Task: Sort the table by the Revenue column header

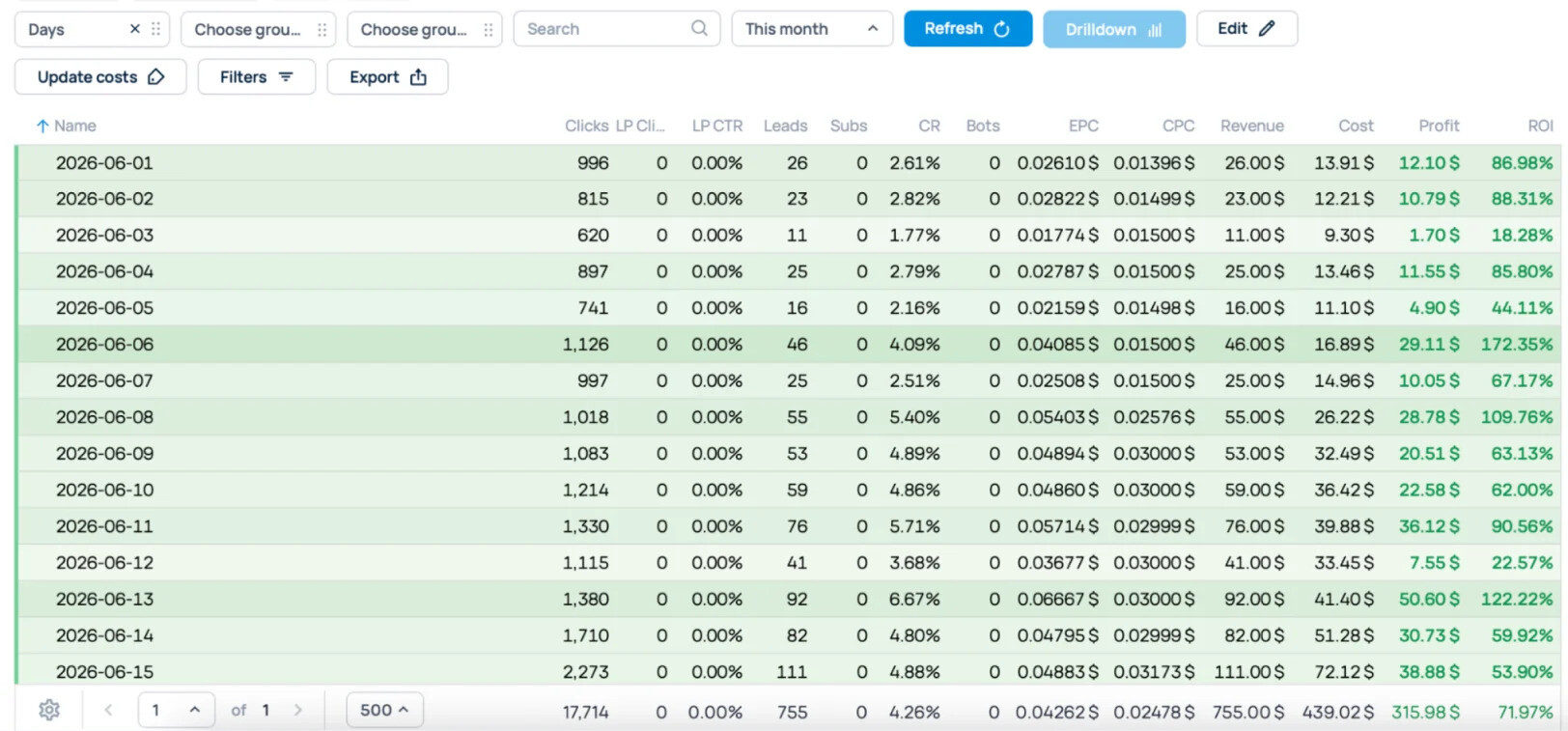Action: pyautogui.click(x=1251, y=126)
